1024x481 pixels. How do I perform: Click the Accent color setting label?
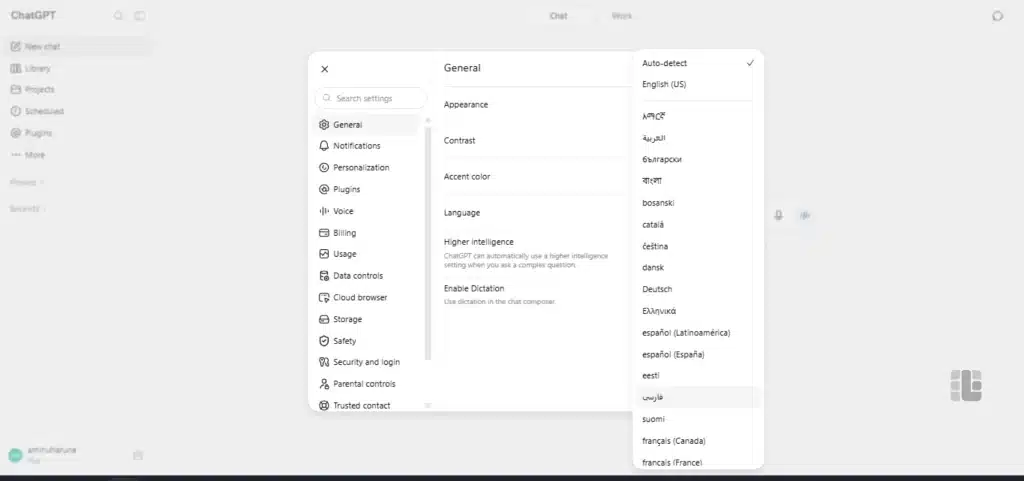point(467,177)
